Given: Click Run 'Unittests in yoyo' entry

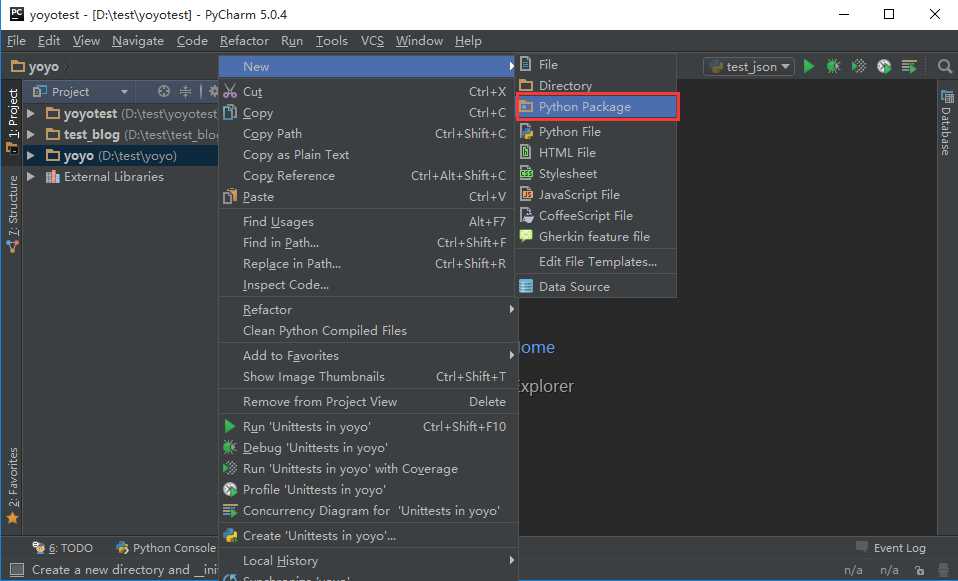Looking at the screenshot, I should click(368, 426).
